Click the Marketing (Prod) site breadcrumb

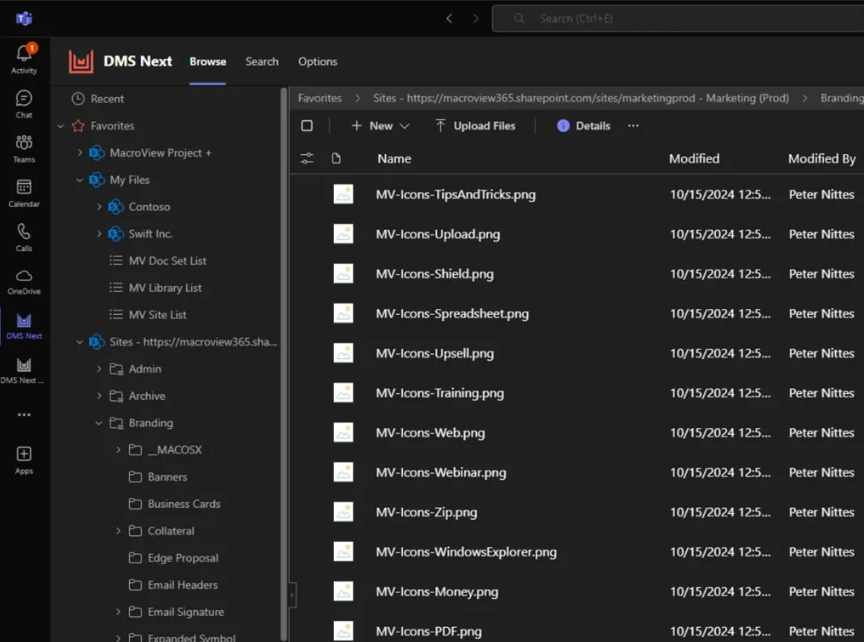[581, 98]
